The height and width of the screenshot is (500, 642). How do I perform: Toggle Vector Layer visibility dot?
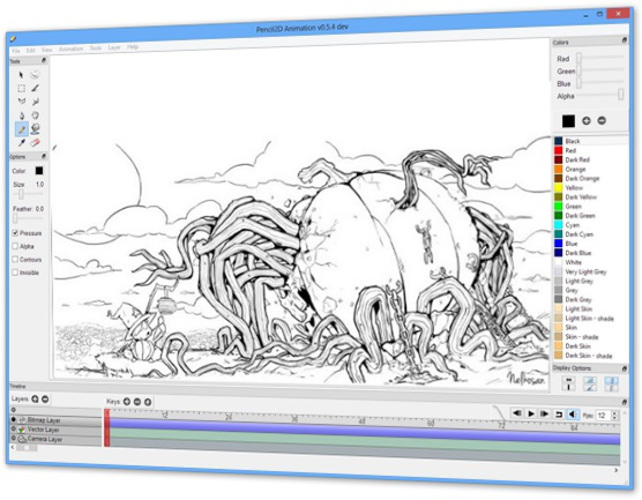pyautogui.click(x=13, y=429)
